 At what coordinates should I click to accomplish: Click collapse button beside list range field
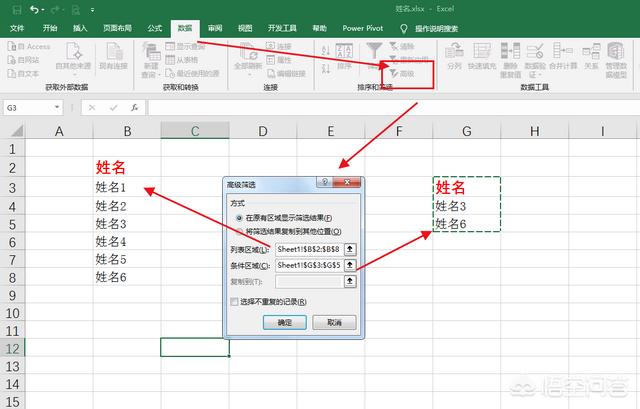350,248
